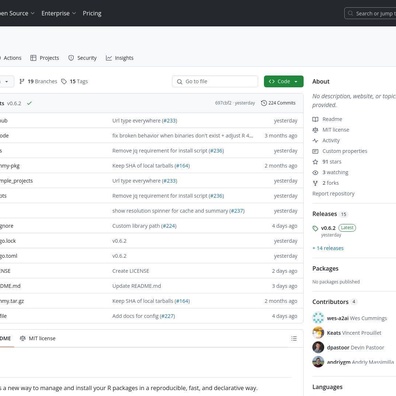Image resolution: width=396 pixels, height=396 pixels.
Task: Open the 224 Commits history
Action: 278,103
